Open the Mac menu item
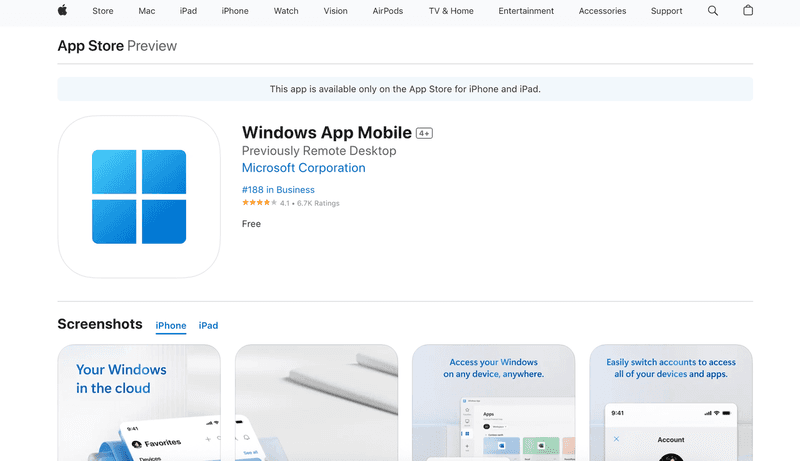Screen dimensions: 800x461 [146, 11]
